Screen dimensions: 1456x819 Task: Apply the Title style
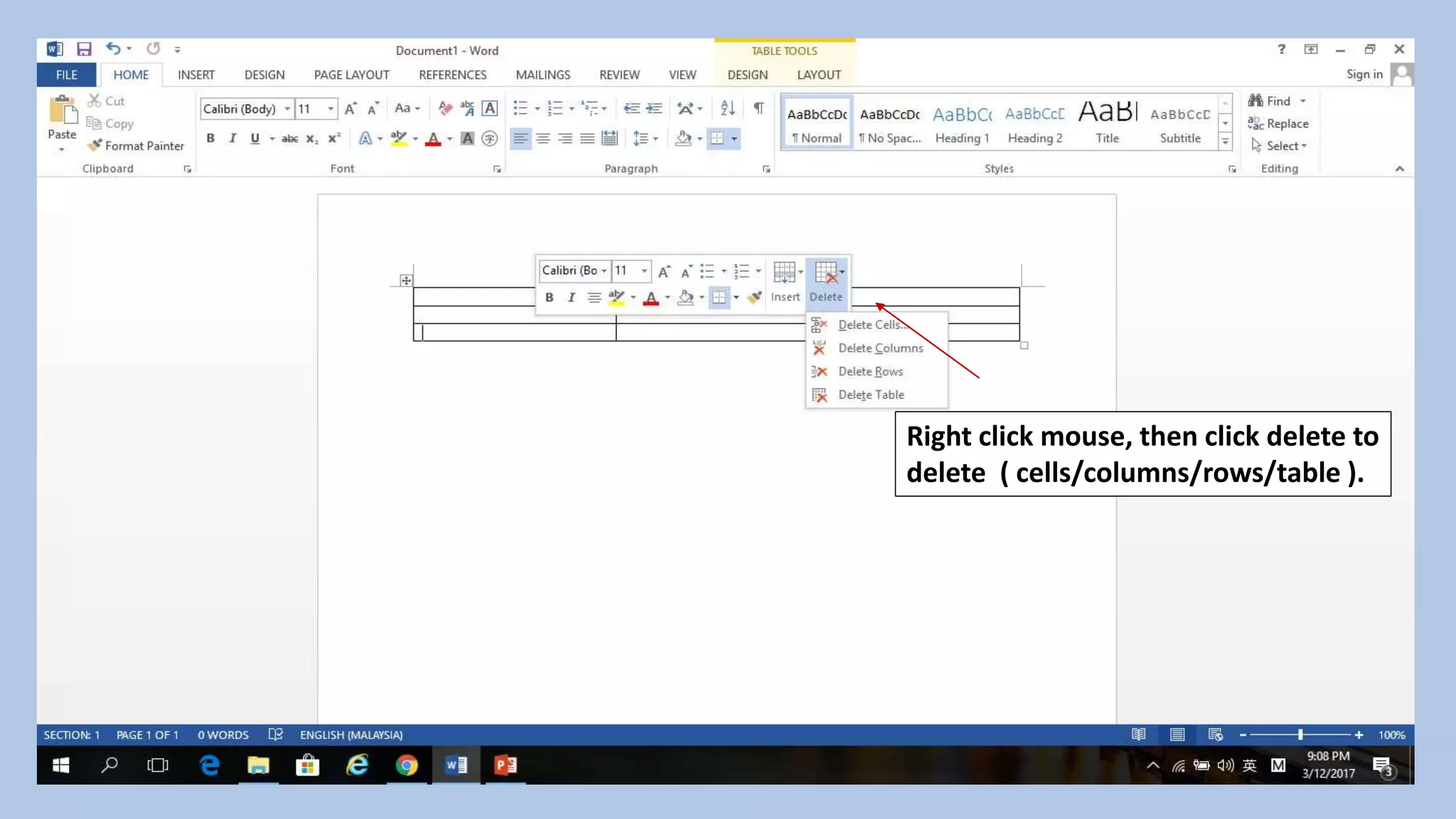coord(1107,123)
